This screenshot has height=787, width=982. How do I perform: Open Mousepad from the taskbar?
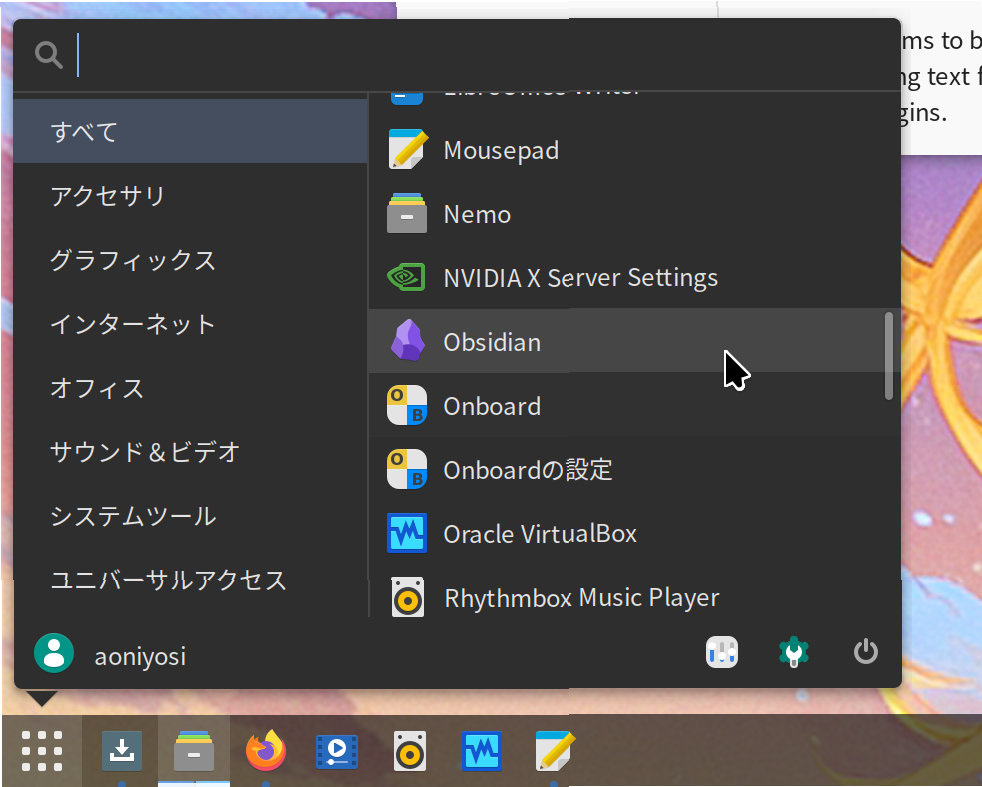554,751
